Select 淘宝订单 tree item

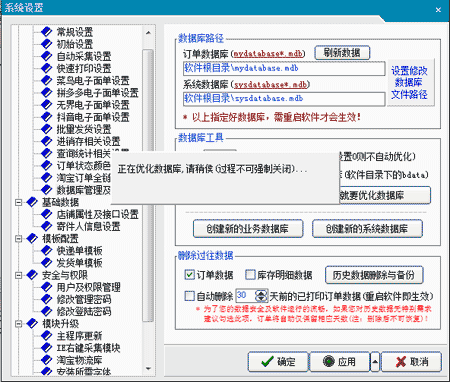[x=83, y=178]
